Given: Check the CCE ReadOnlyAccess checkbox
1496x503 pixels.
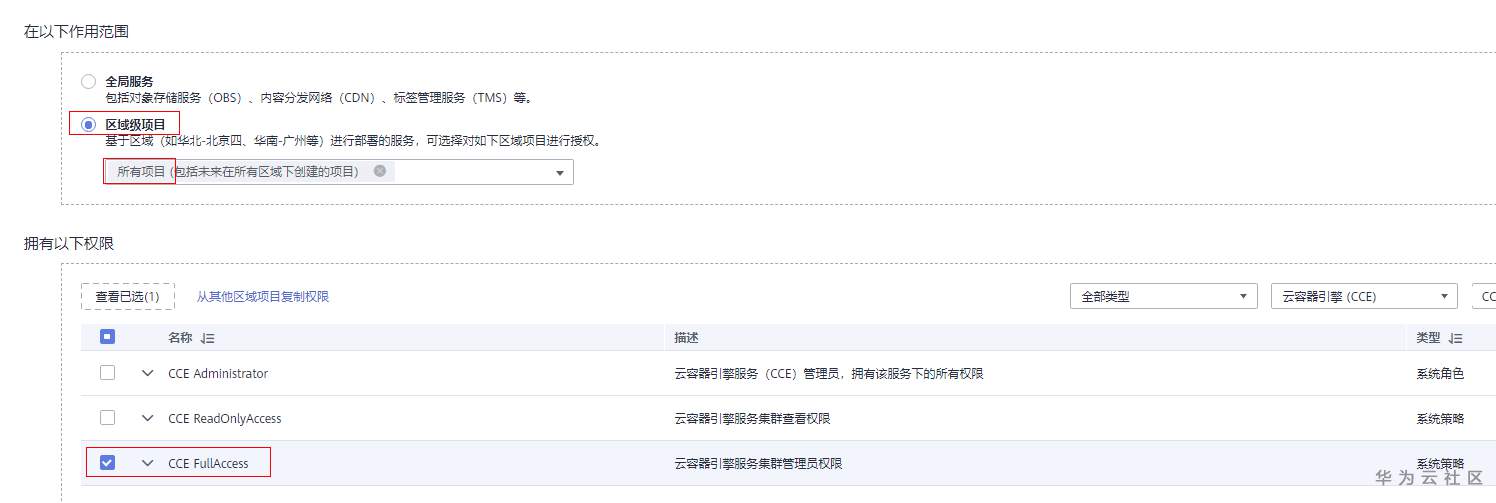Looking at the screenshot, I should 108,417.
